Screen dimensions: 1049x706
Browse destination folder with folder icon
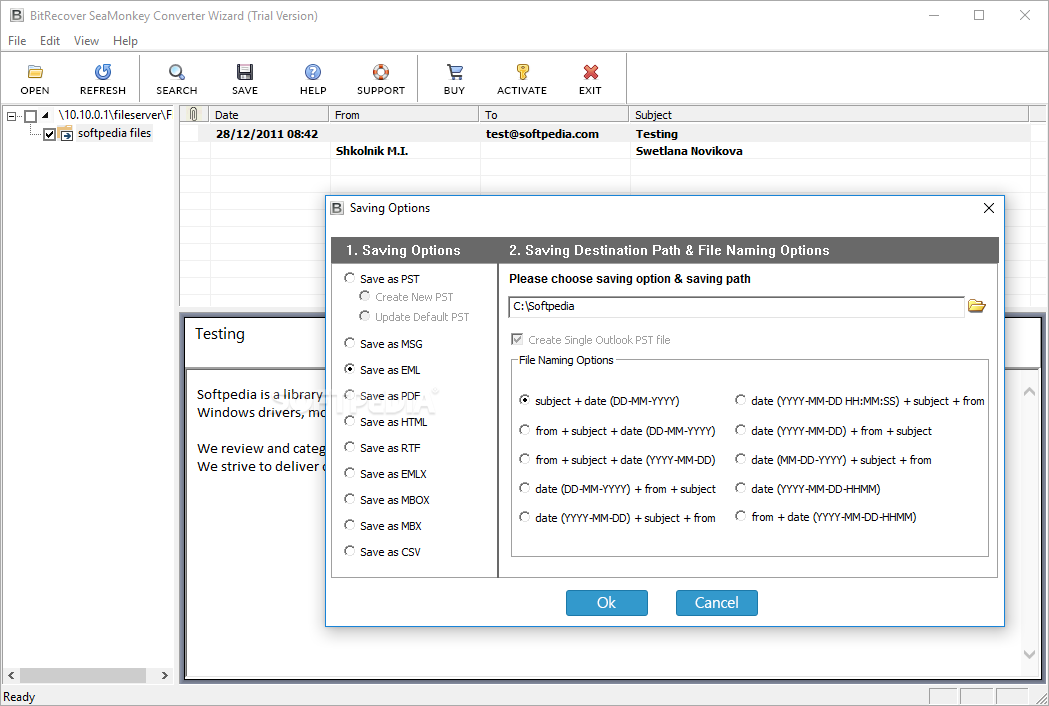tap(977, 306)
